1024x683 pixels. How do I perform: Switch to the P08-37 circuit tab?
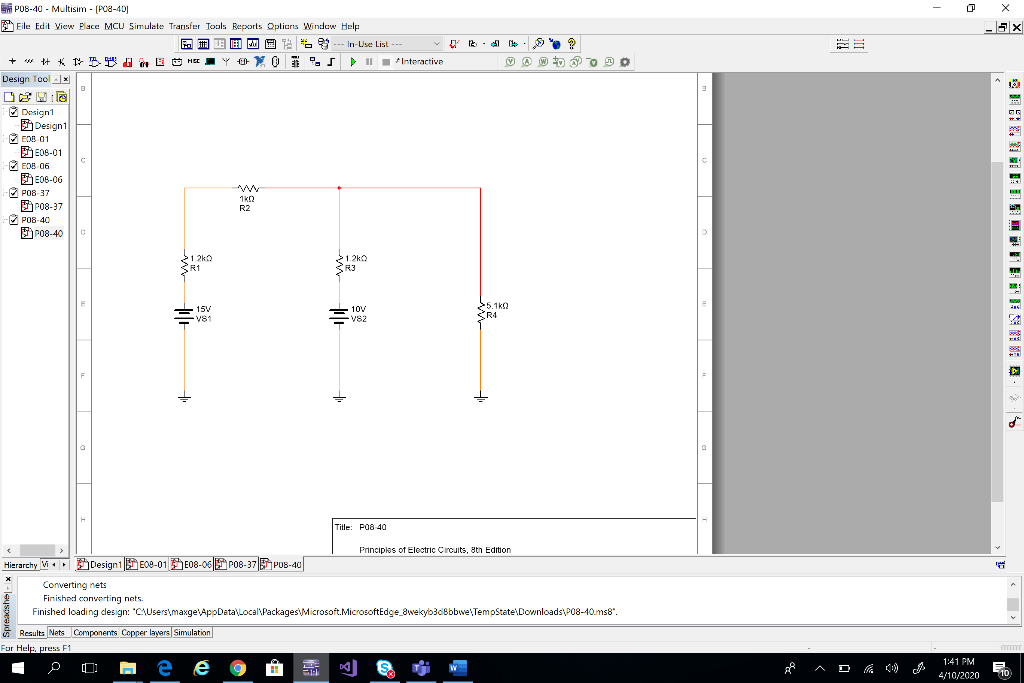pos(237,564)
